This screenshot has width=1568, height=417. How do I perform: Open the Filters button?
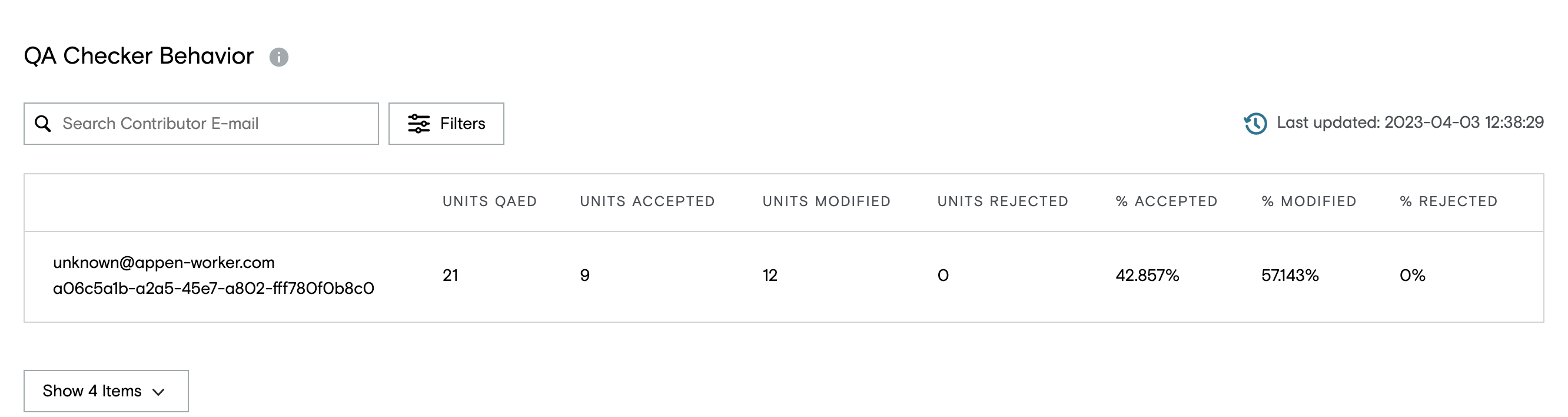[446, 124]
